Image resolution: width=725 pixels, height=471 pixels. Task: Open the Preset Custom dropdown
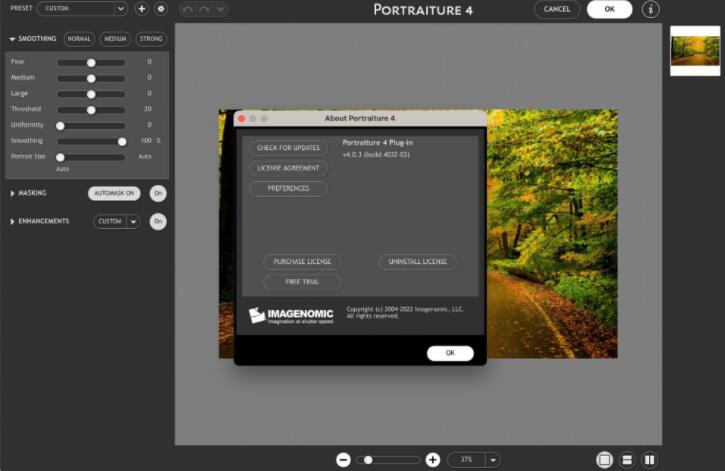[82, 8]
